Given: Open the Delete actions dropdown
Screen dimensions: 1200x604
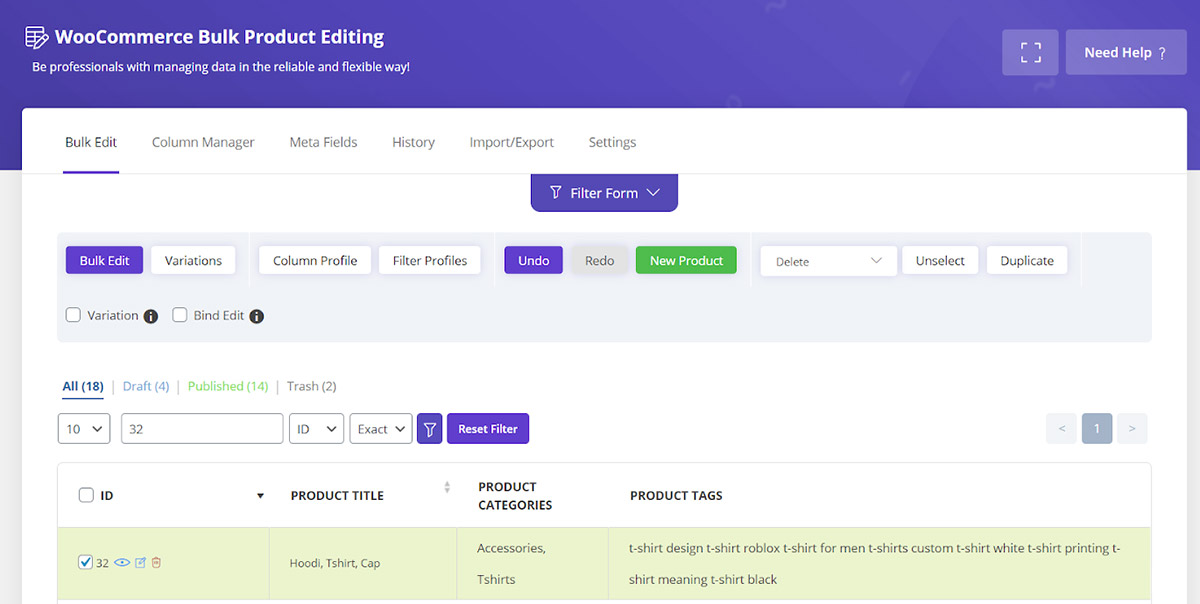Looking at the screenshot, I should click(x=827, y=261).
